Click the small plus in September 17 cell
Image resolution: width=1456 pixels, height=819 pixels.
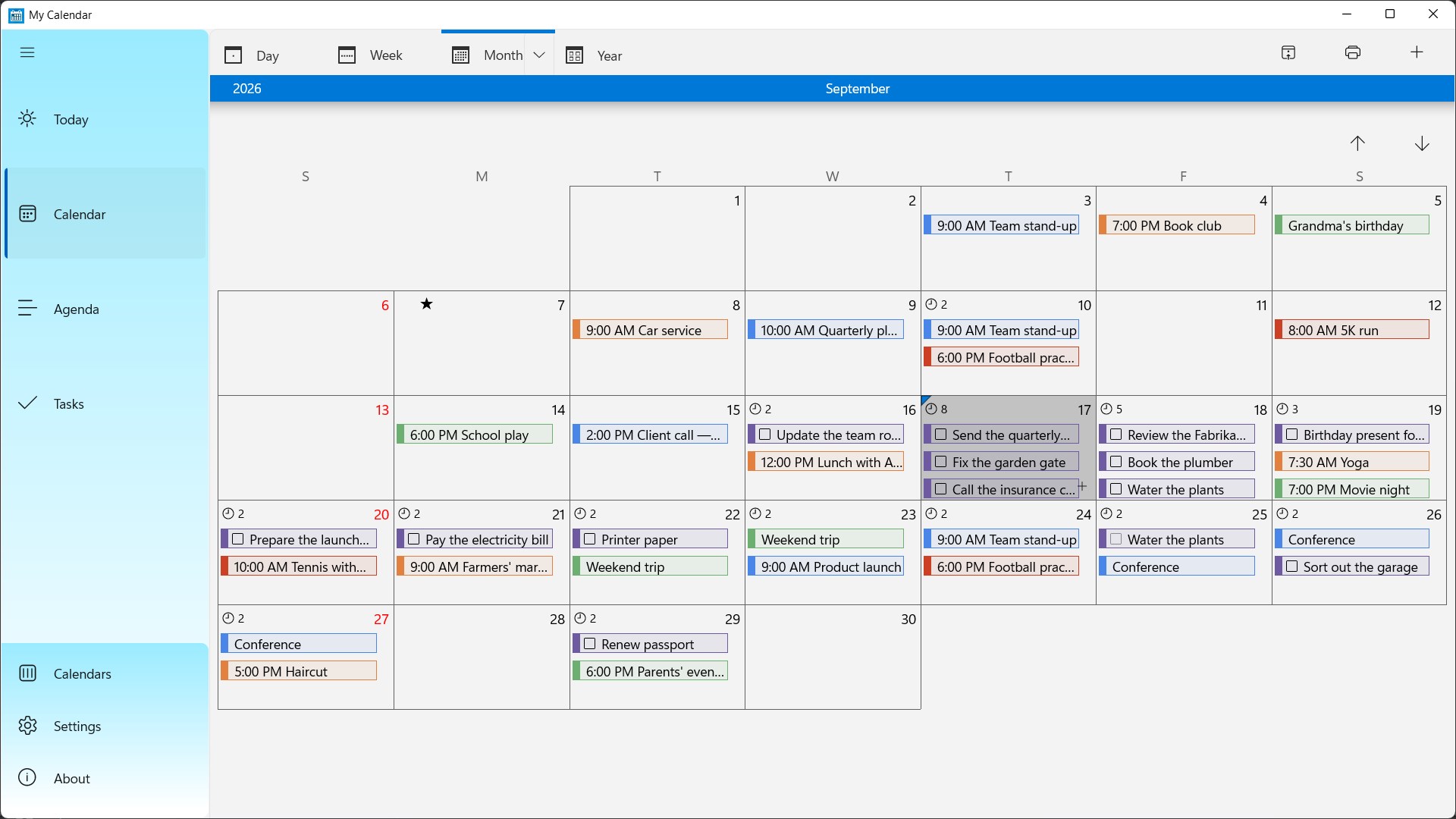pyautogui.click(x=1083, y=486)
